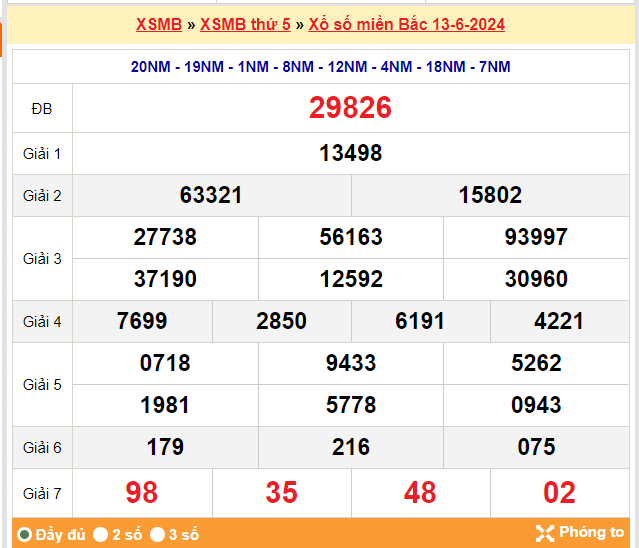Click the Giải 2 number 15802
639x548 pixels.
pos(490,195)
